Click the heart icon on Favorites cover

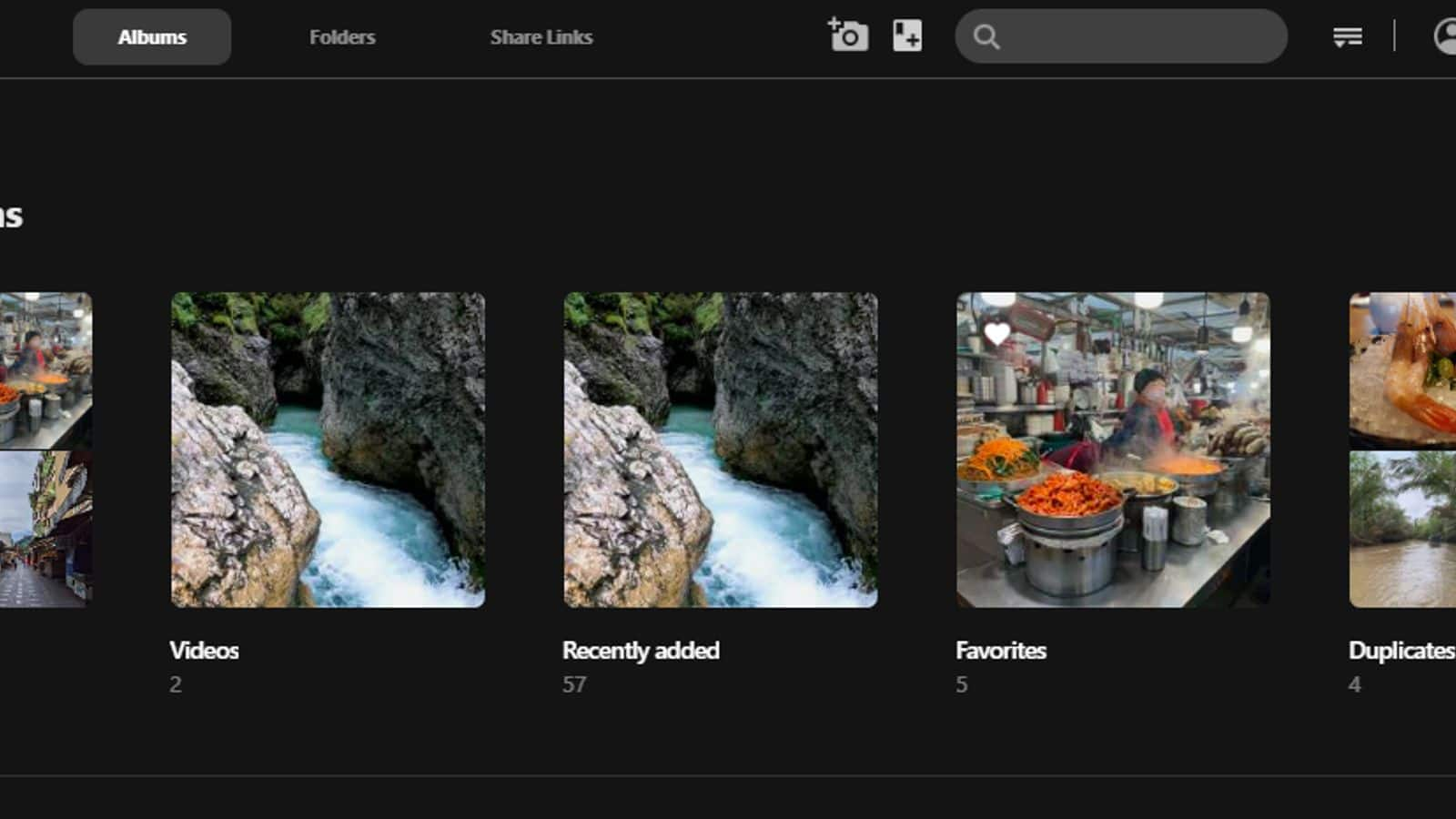[x=996, y=334]
